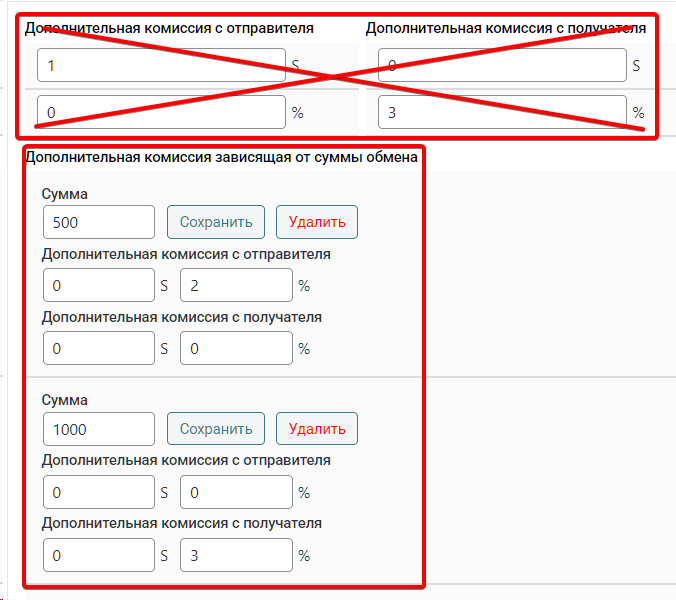
Task: Click recipient S commission field in 500 tier
Action: (x=99, y=349)
